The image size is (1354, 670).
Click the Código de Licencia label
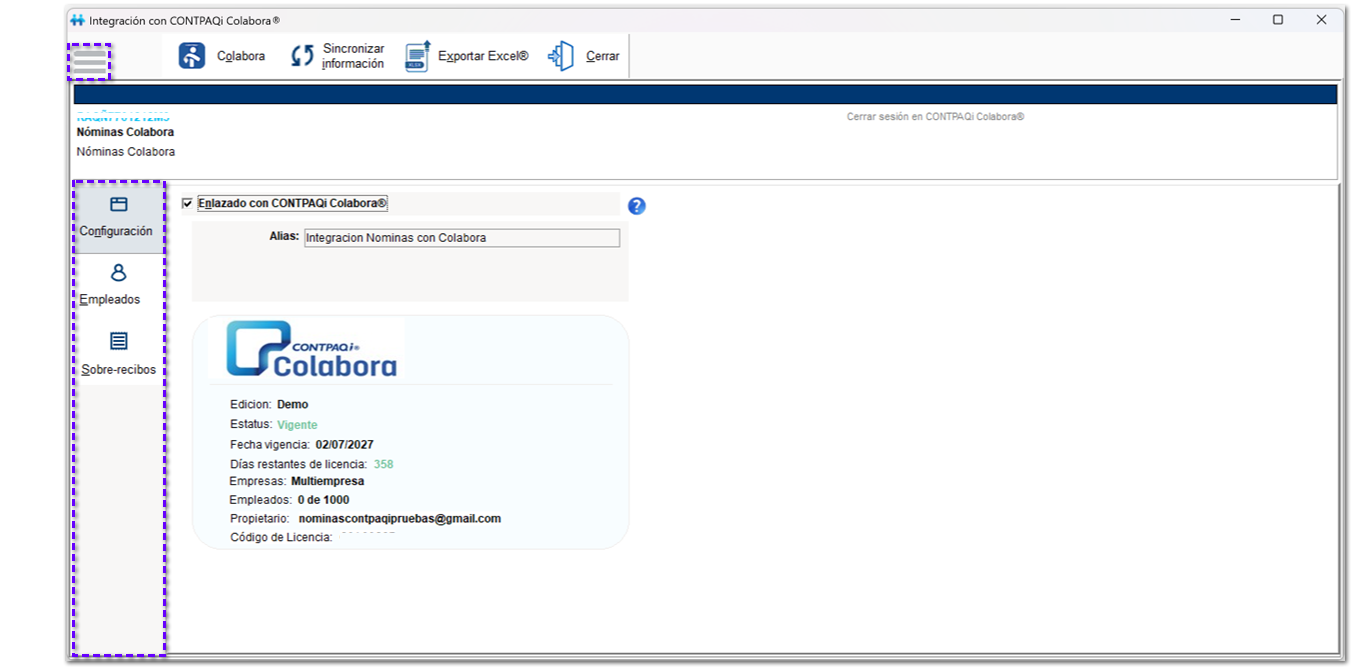coord(281,537)
